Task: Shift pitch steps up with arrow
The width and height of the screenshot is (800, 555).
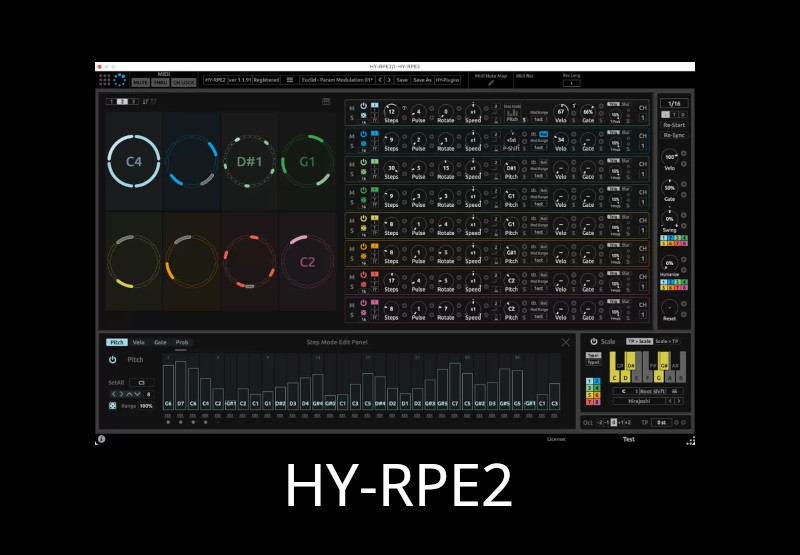Action: pyautogui.click(x=129, y=394)
